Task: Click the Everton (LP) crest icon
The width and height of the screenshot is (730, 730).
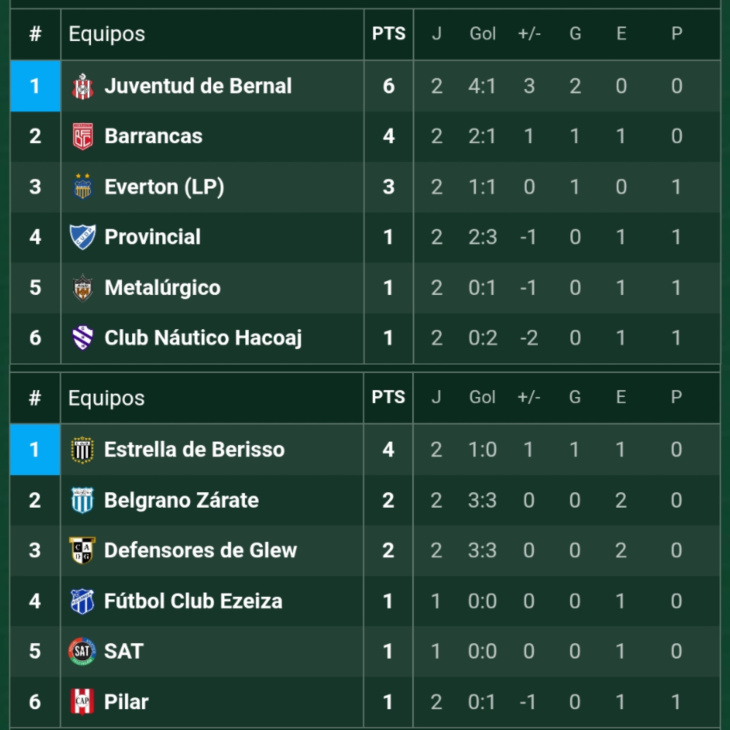Action: (82, 186)
